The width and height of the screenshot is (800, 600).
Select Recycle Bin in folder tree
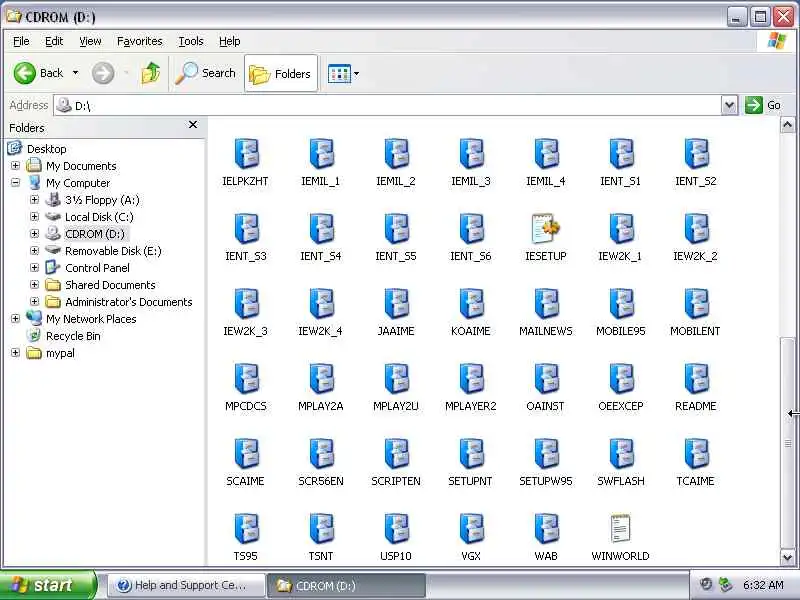(x=73, y=336)
